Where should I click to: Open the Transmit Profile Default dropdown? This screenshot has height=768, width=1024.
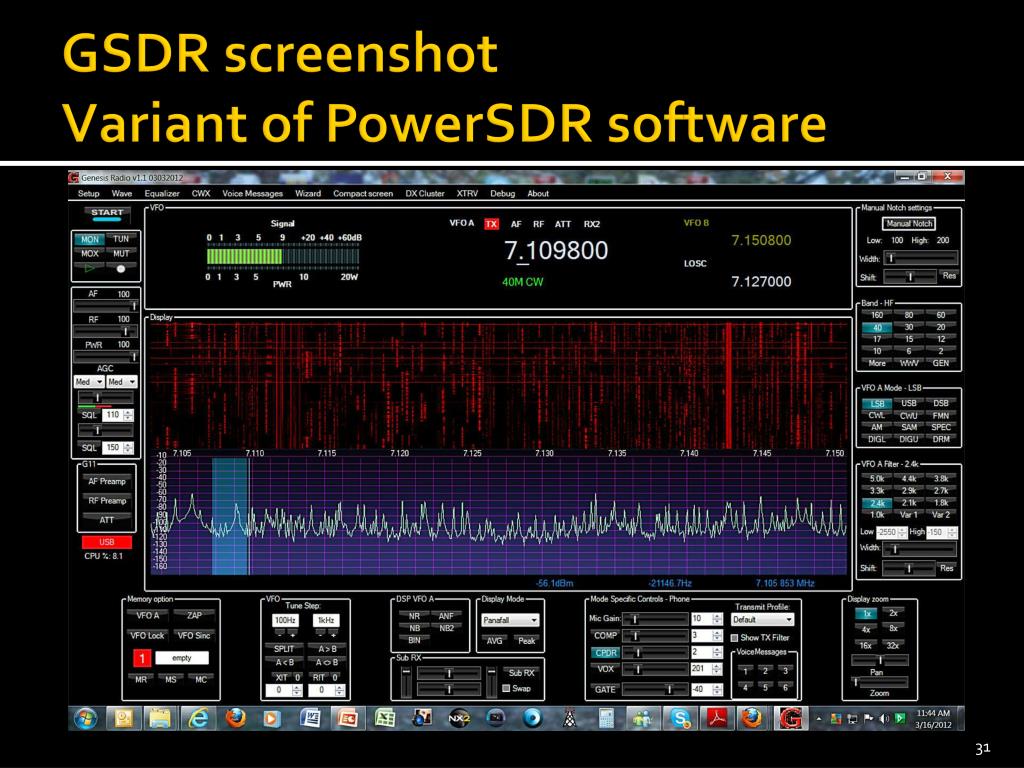tap(762, 620)
